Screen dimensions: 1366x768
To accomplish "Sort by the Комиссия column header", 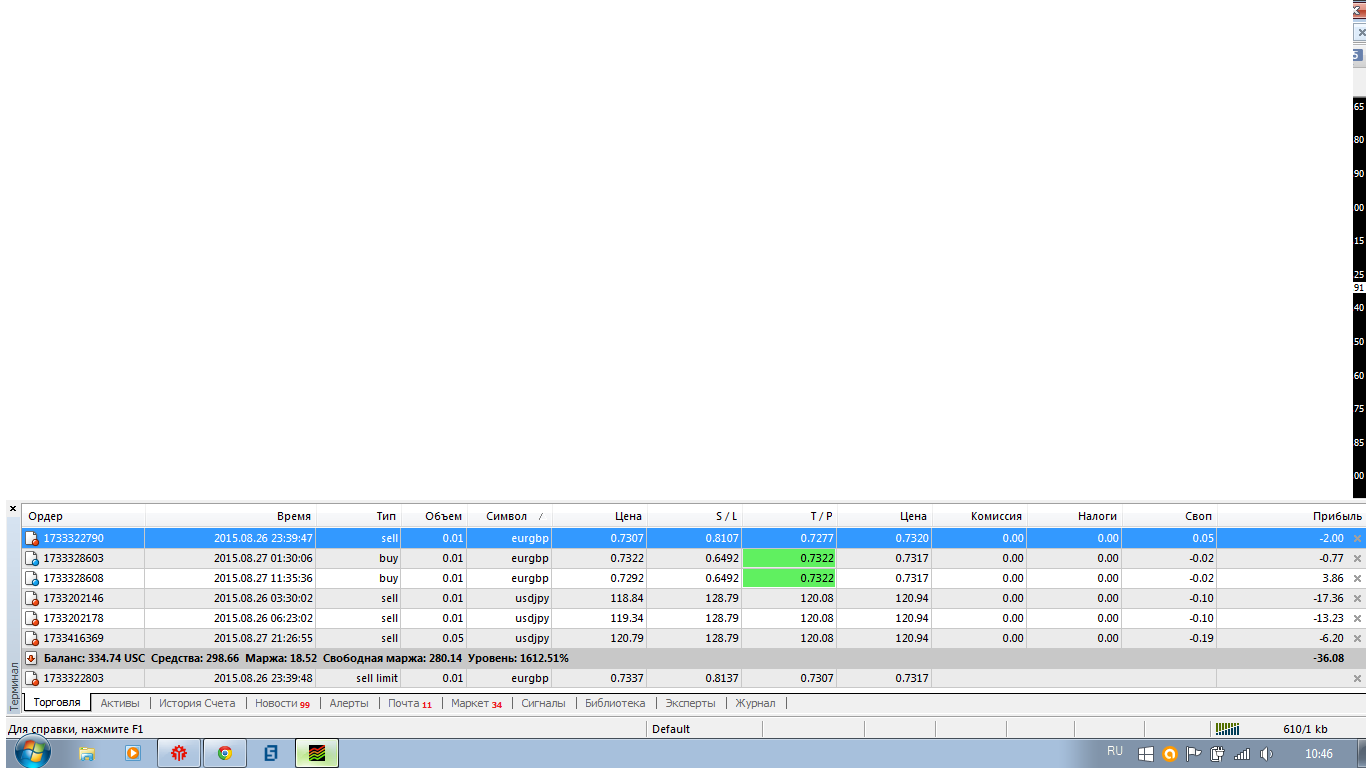I will coord(980,516).
